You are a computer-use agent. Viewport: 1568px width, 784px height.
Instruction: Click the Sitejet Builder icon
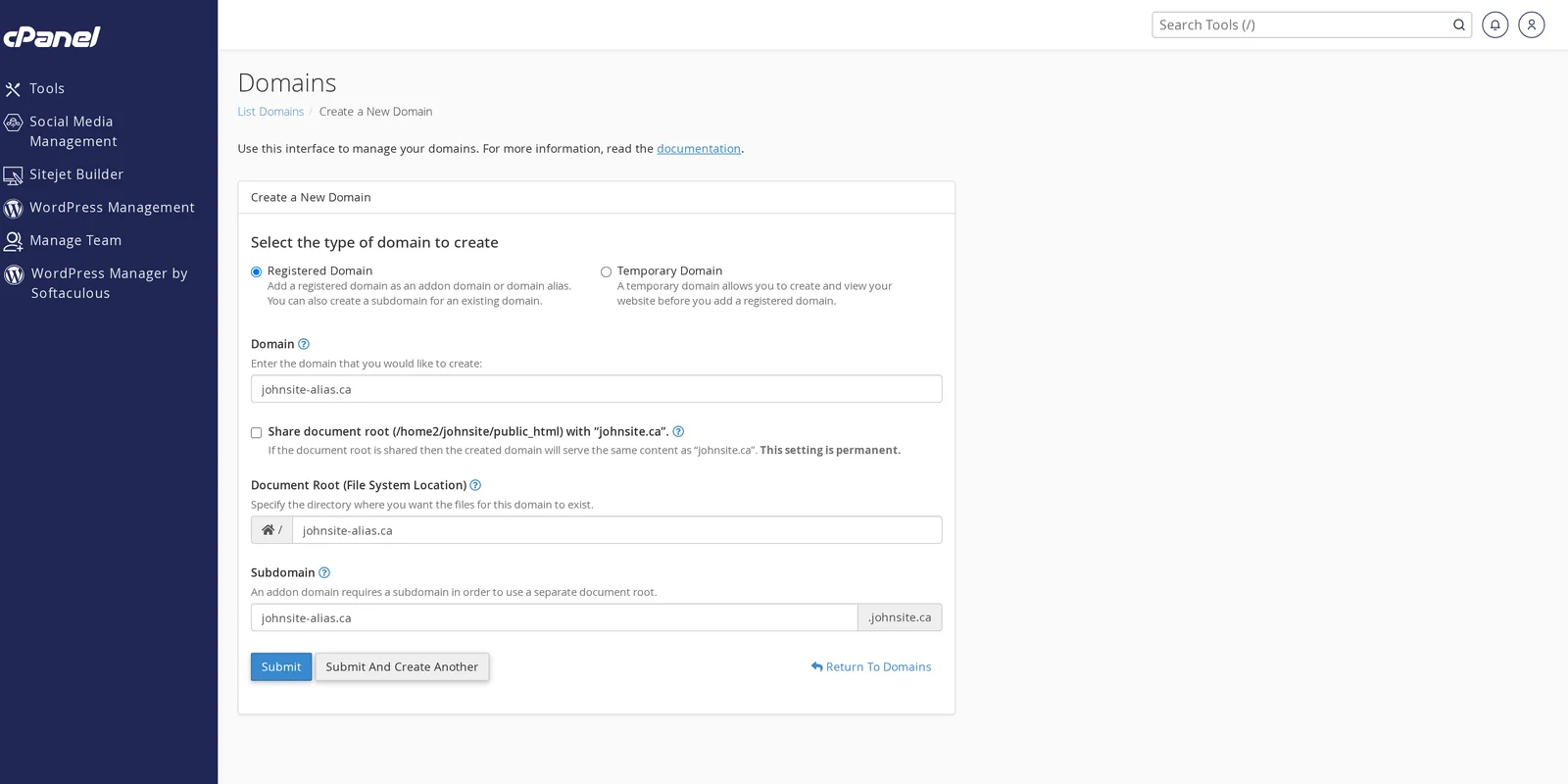click(13, 175)
